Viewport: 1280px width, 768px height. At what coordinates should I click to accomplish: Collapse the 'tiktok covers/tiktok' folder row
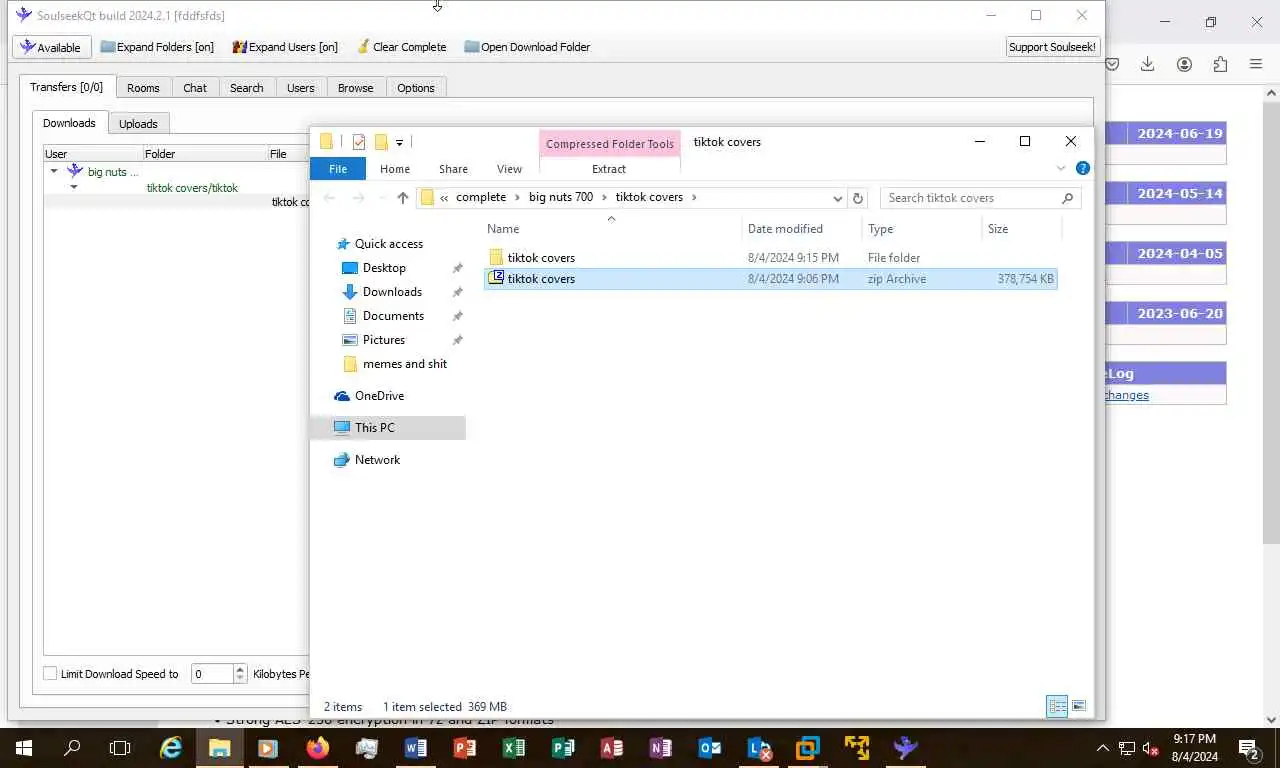(74, 188)
